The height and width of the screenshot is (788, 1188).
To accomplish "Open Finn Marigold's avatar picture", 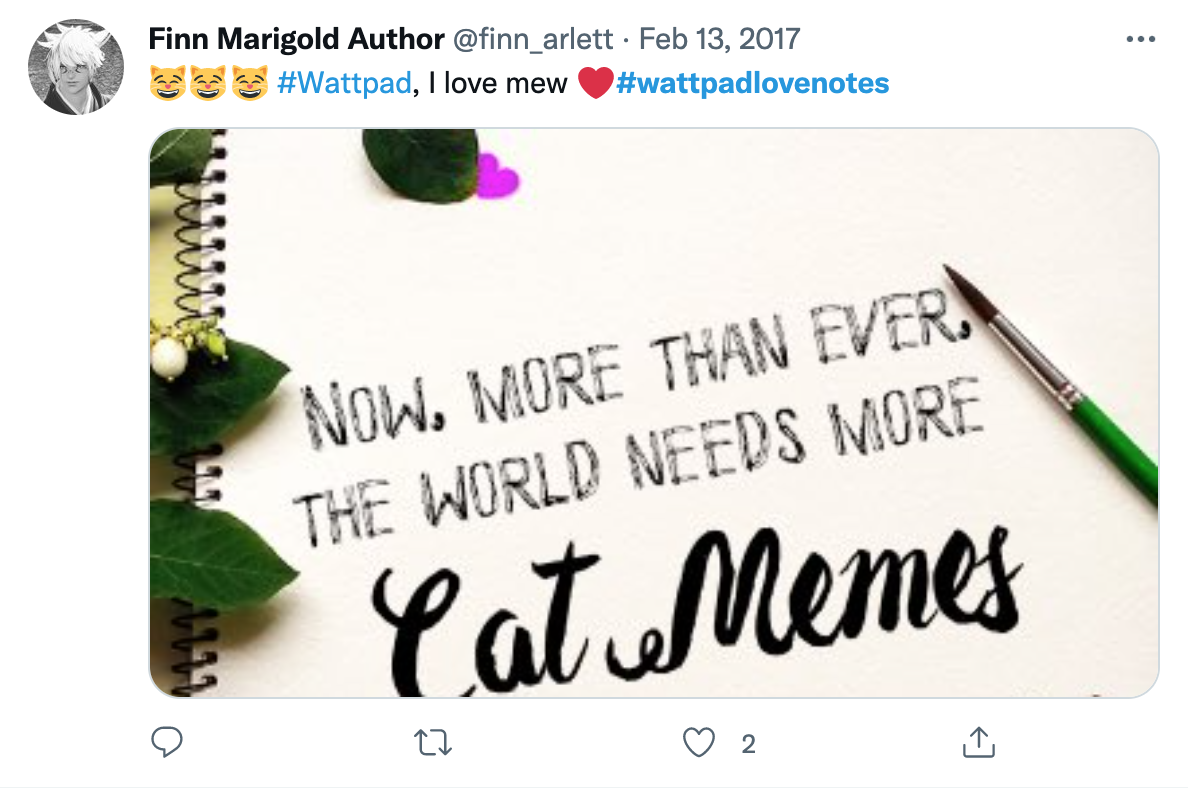I will (76, 66).
